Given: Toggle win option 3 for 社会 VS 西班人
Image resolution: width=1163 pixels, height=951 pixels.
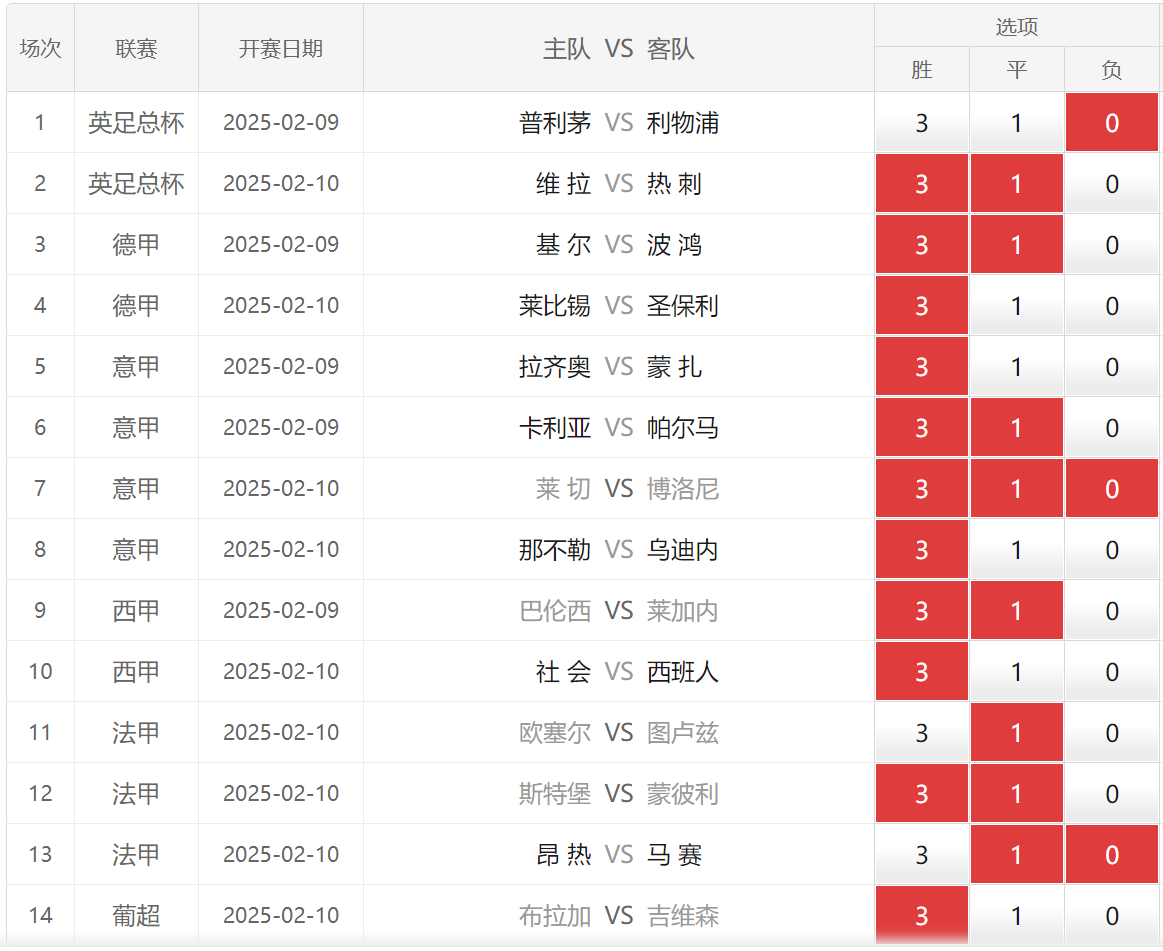Looking at the screenshot, I should coord(921,671).
